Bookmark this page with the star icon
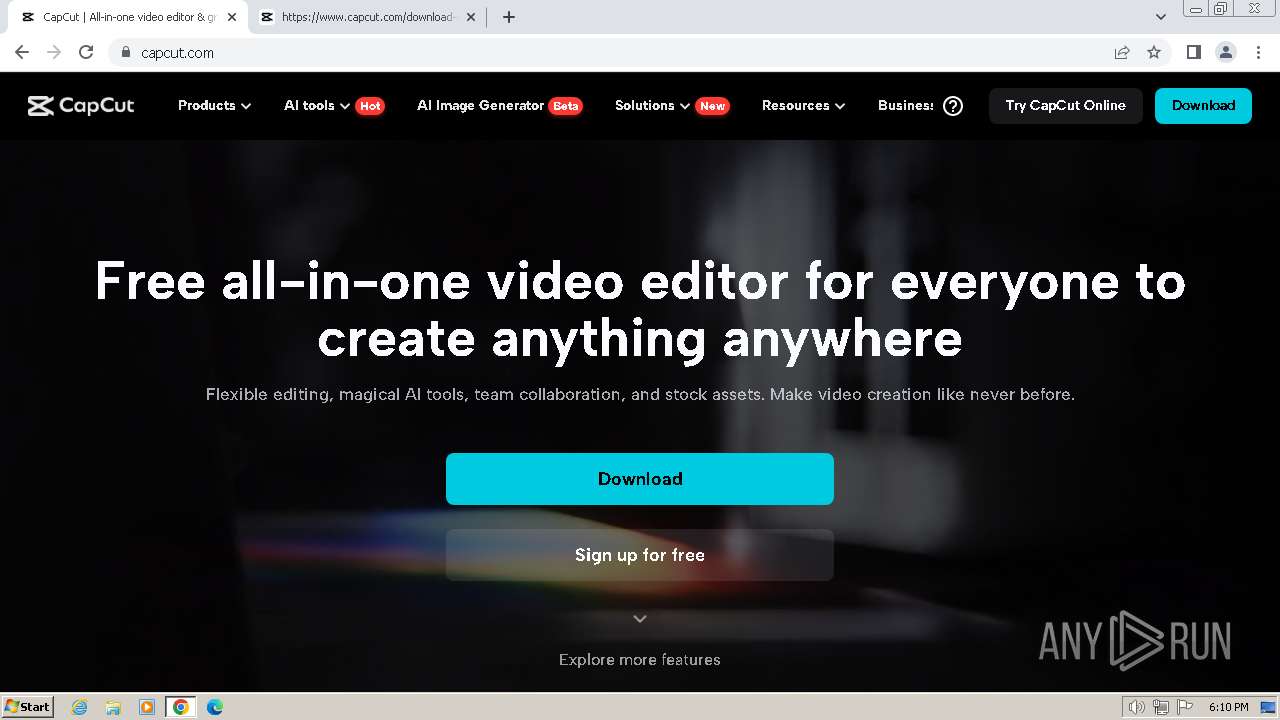Screen dimensions: 1280x720 tap(1154, 53)
